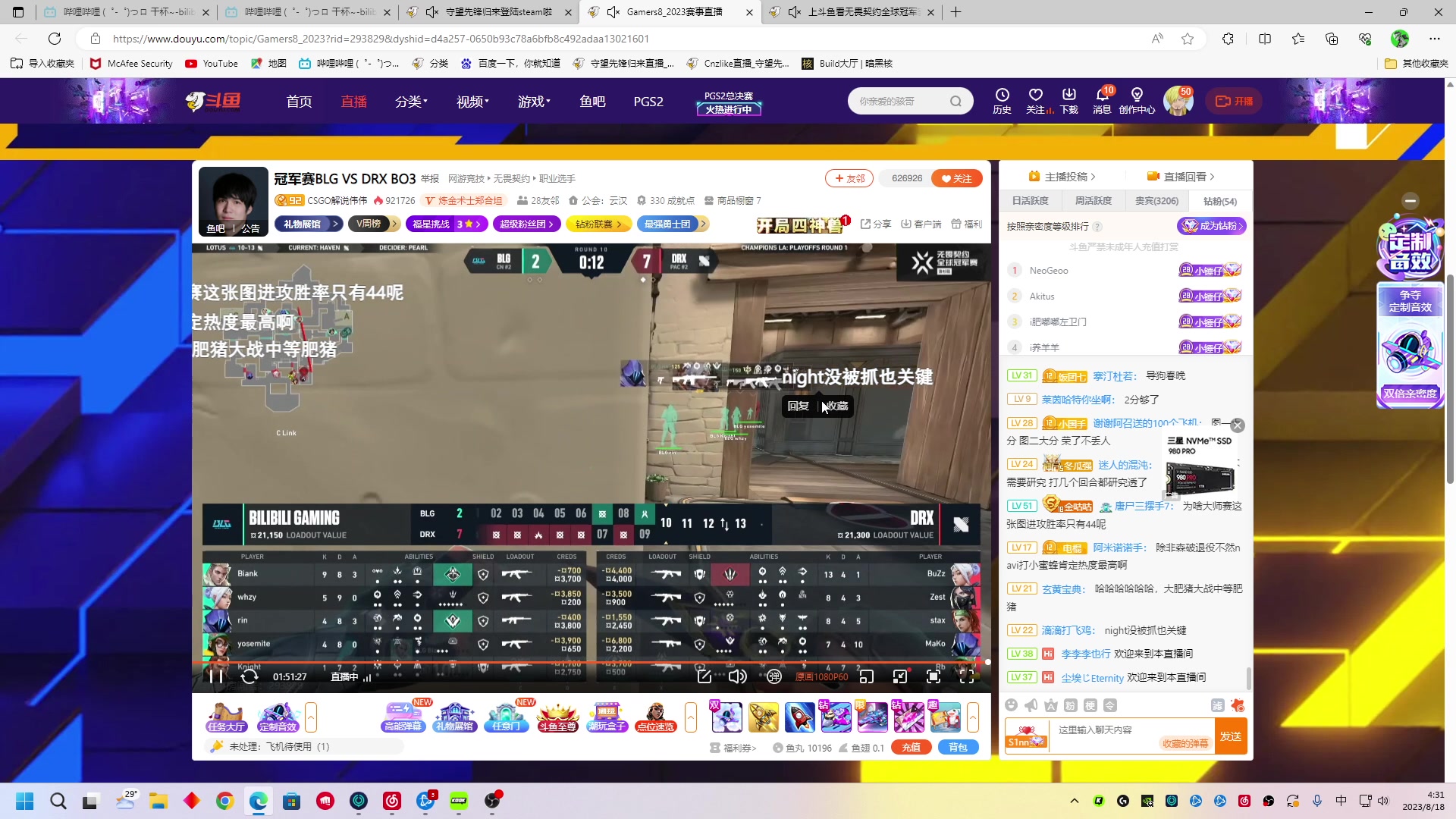Open the emoji picker above chat input
This screenshot has width=1456, height=819.
1011,705
